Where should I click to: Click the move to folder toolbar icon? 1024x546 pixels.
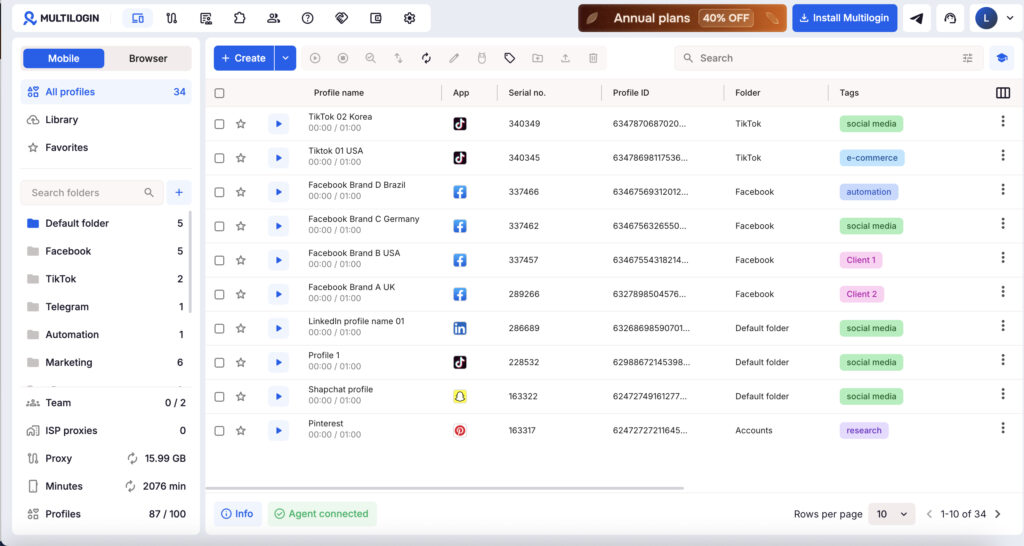(537, 58)
